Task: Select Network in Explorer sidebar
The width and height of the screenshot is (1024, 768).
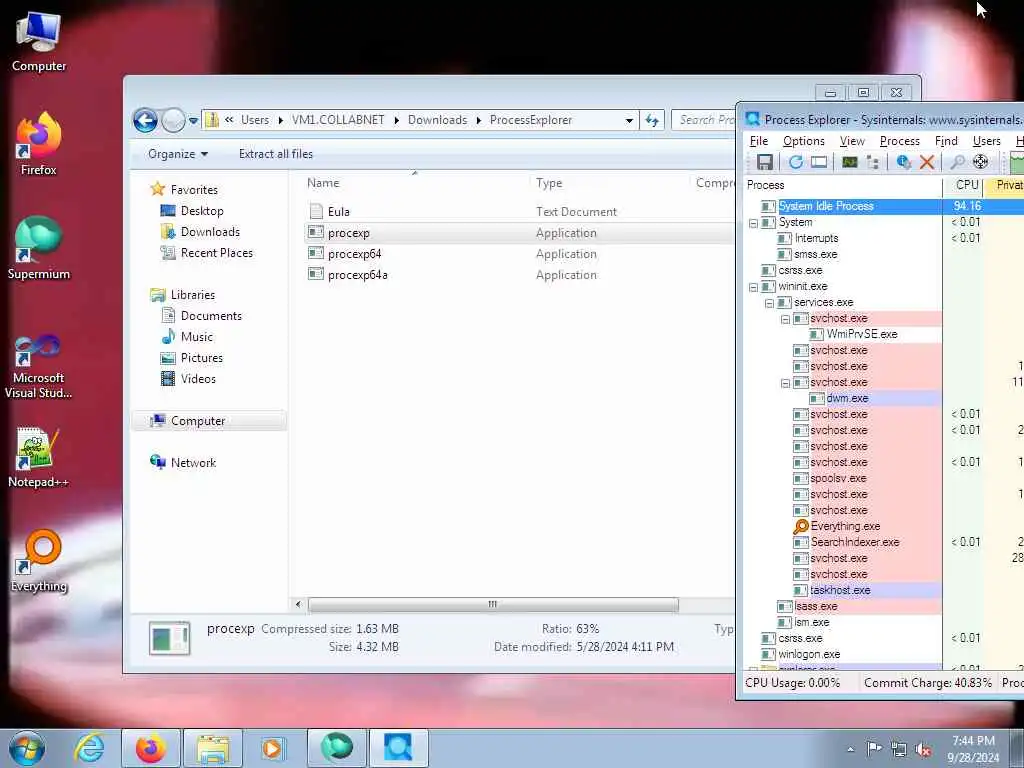Action: [193, 463]
